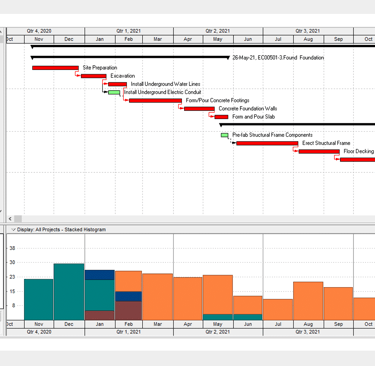This screenshot has width=375, height=366.
Task: Click the Apr cell in the Gantt timescale
Action: 188,39
